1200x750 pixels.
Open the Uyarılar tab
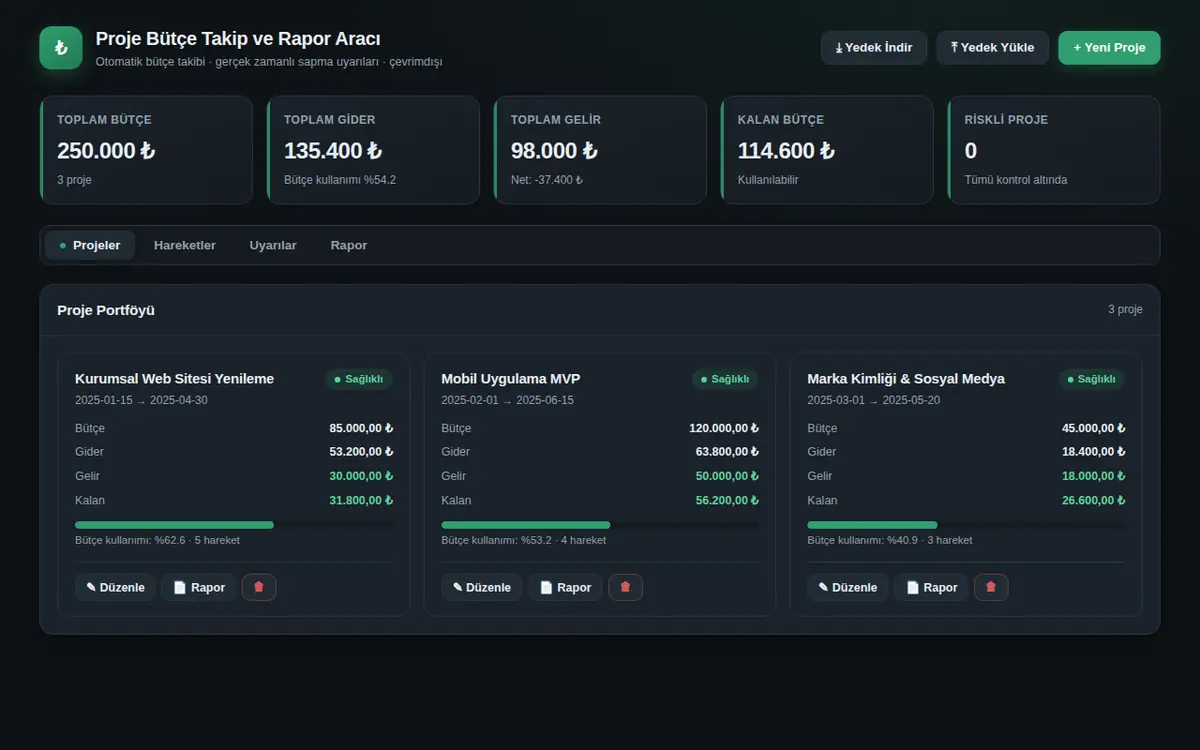click(x=273, y=245)
